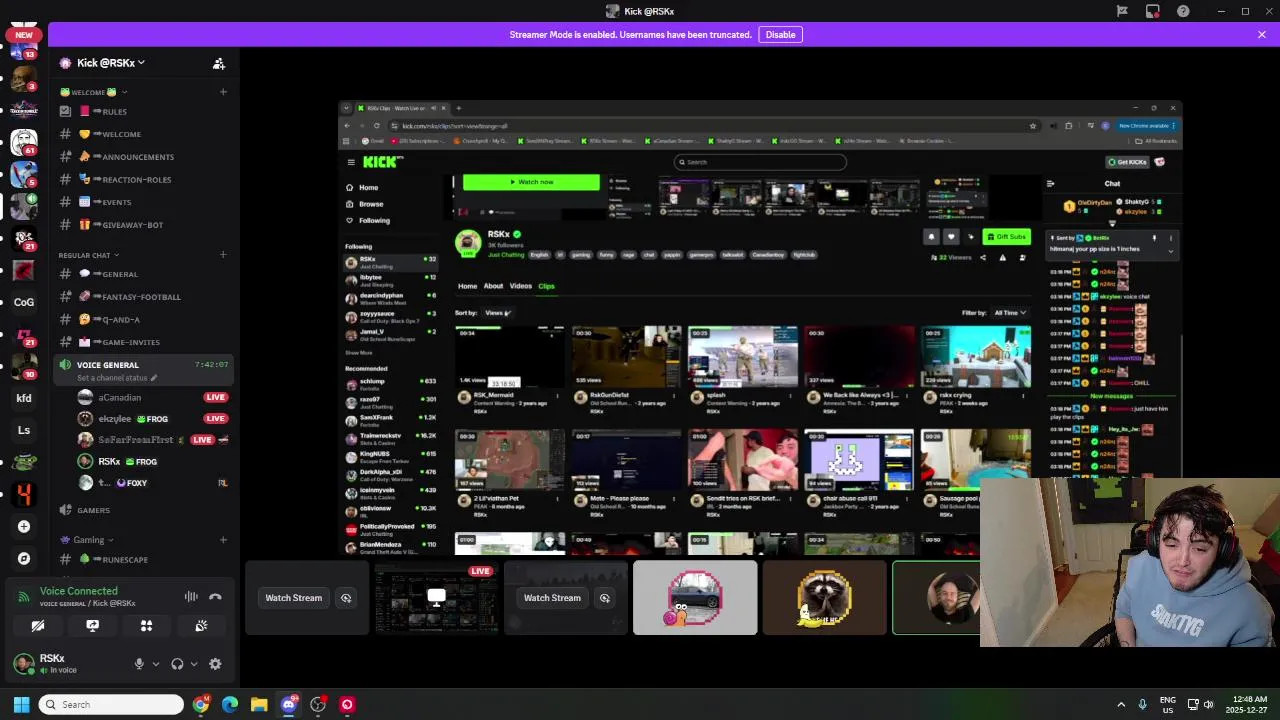Open taskbar clock showing 12:48 AM

pyautogui.click(x=1247, y=704)
